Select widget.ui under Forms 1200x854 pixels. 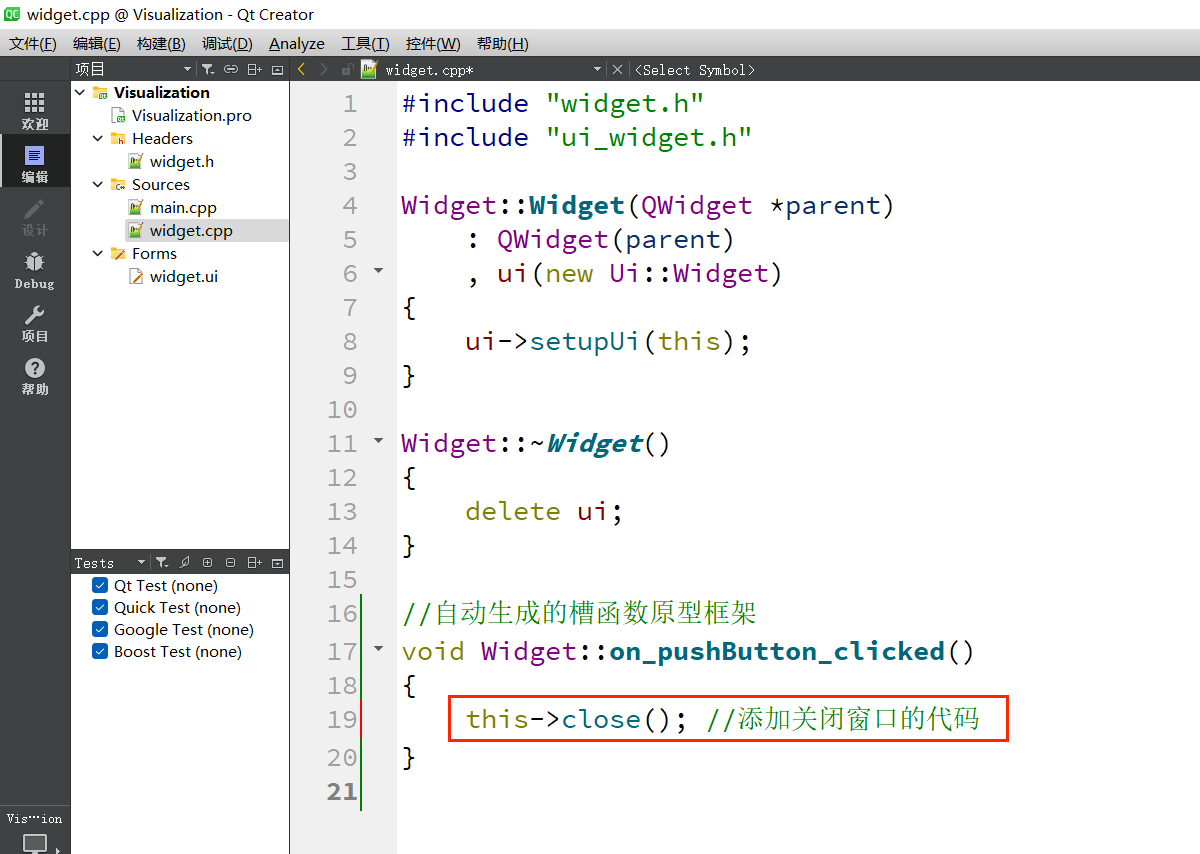(x=183, y=276)
